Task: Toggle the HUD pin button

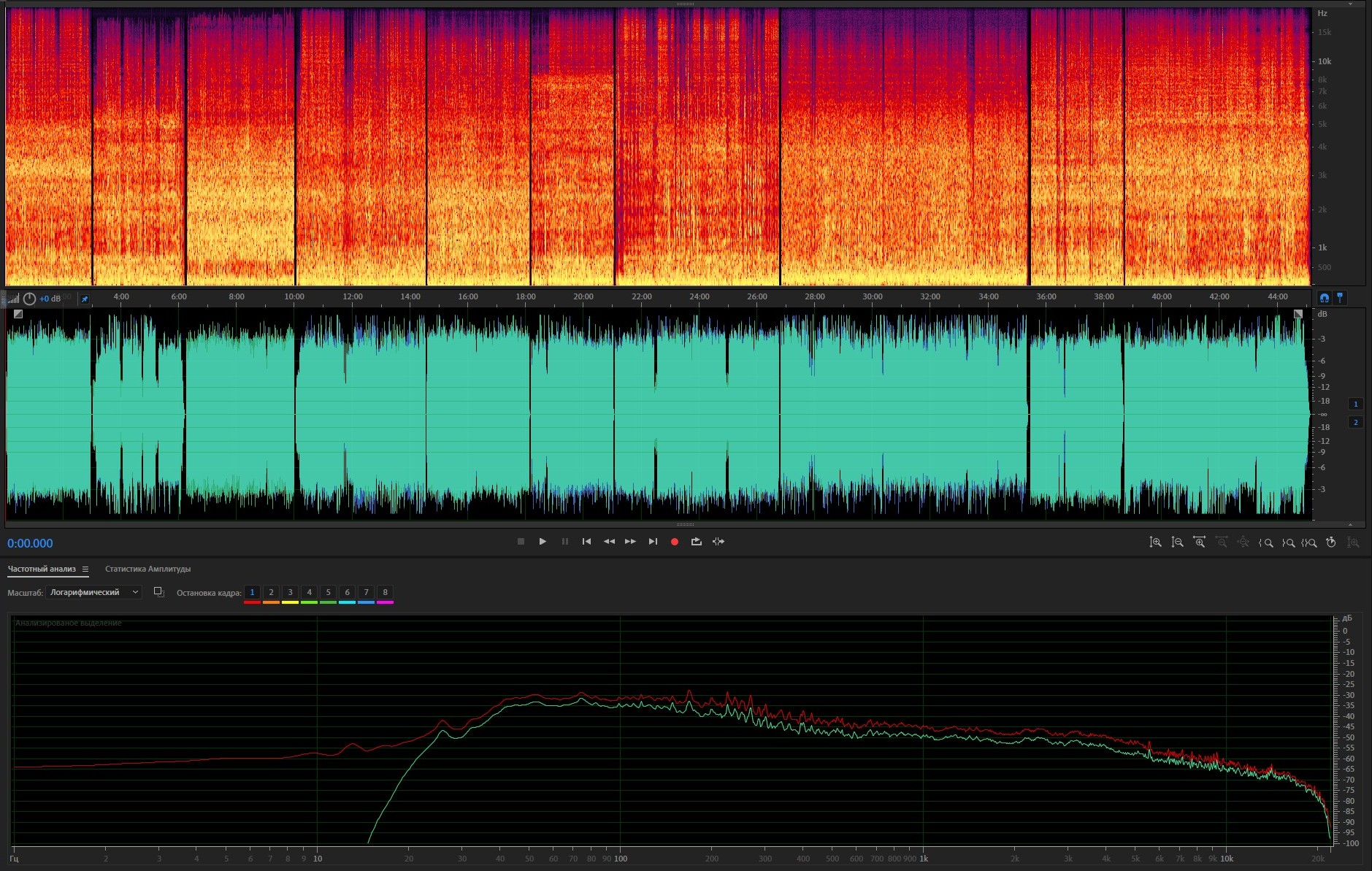Action: (x=85, y=299)
